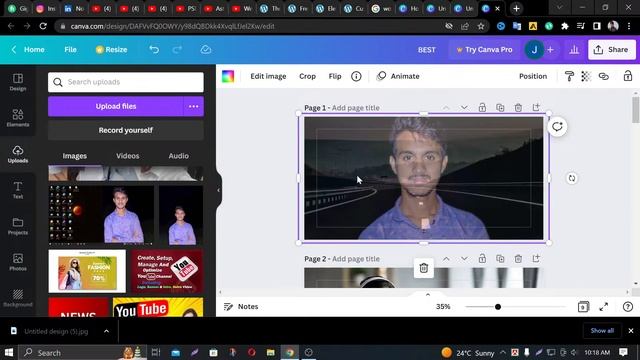The width and height of the screenshot is (640, 360).
Task: Add a page after Page 2 icon
Action: (536, 258)
